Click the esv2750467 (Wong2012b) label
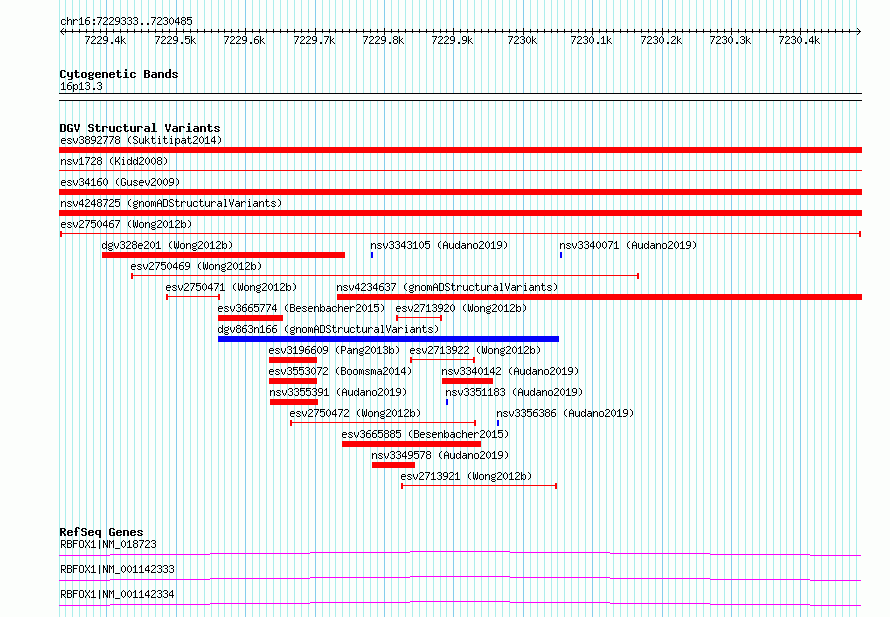Viewport: 890px width, 617px height. pyautogui.click(x=126, y=224)
